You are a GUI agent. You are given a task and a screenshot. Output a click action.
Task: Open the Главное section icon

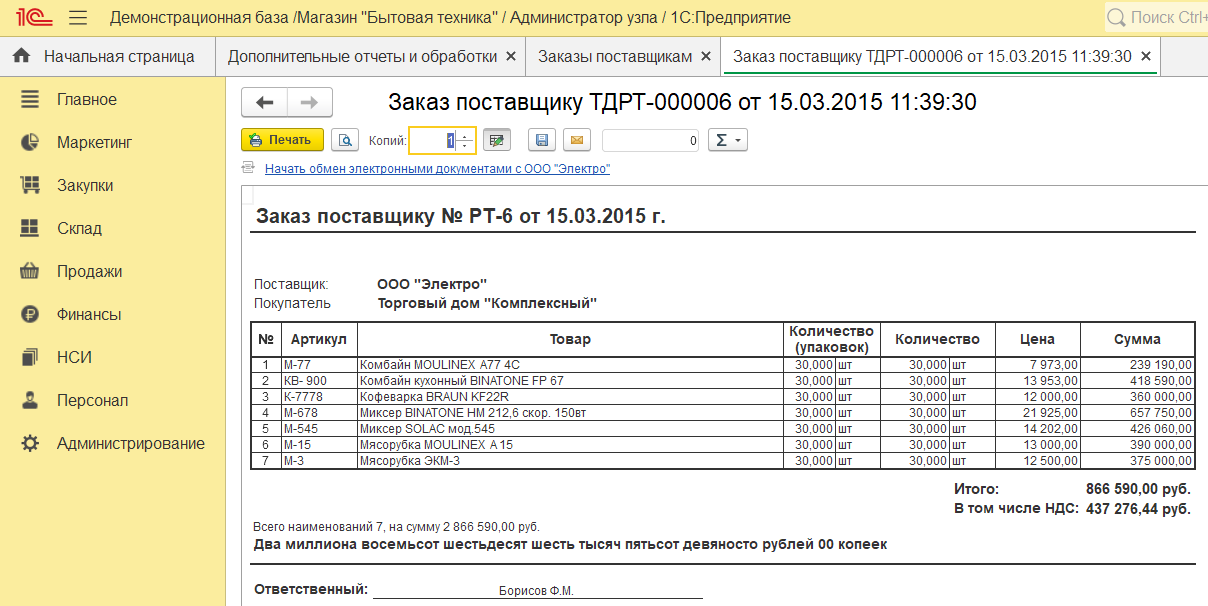pos(30,100)
